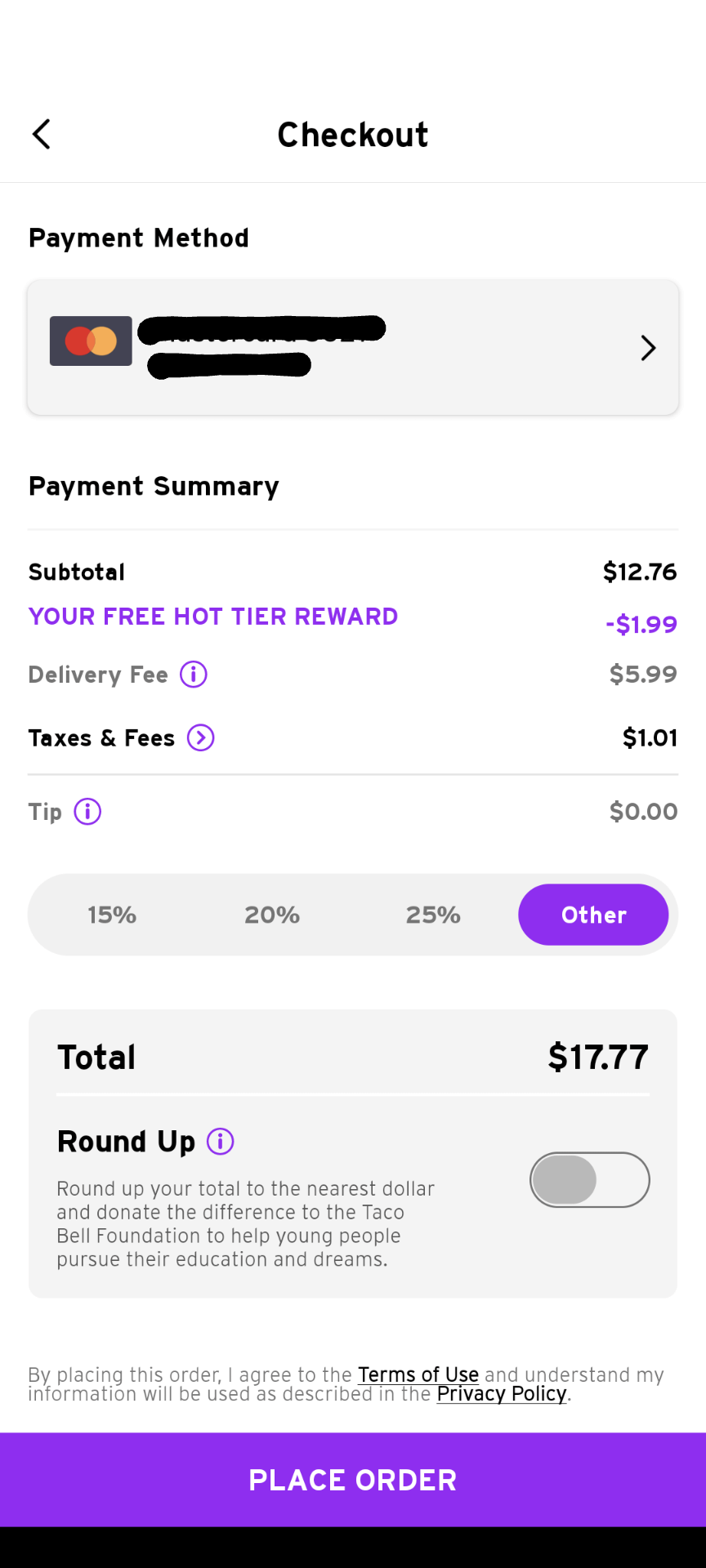Click the Taxes & Fees label

[101, 738]
